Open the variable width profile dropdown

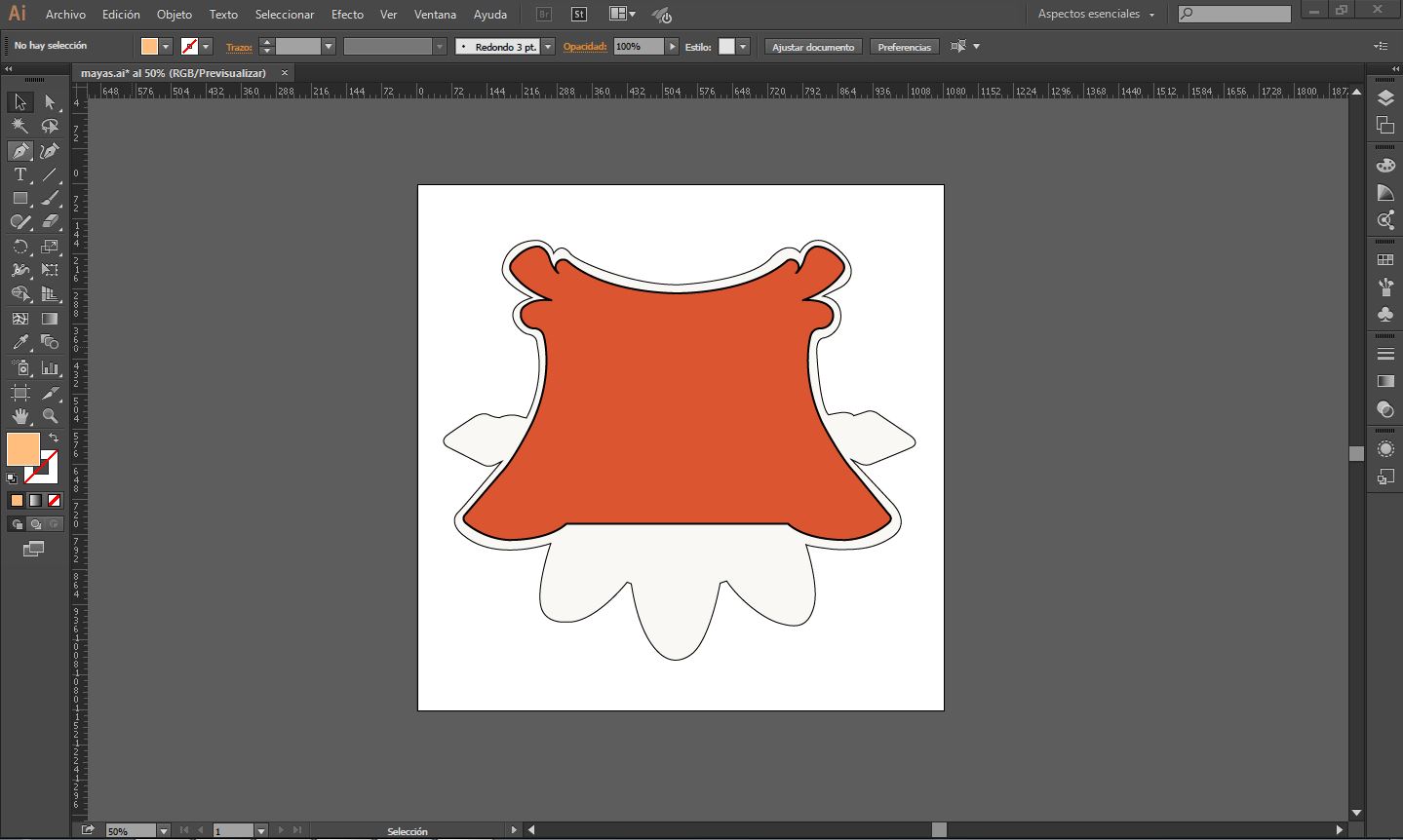coord(440,47)
